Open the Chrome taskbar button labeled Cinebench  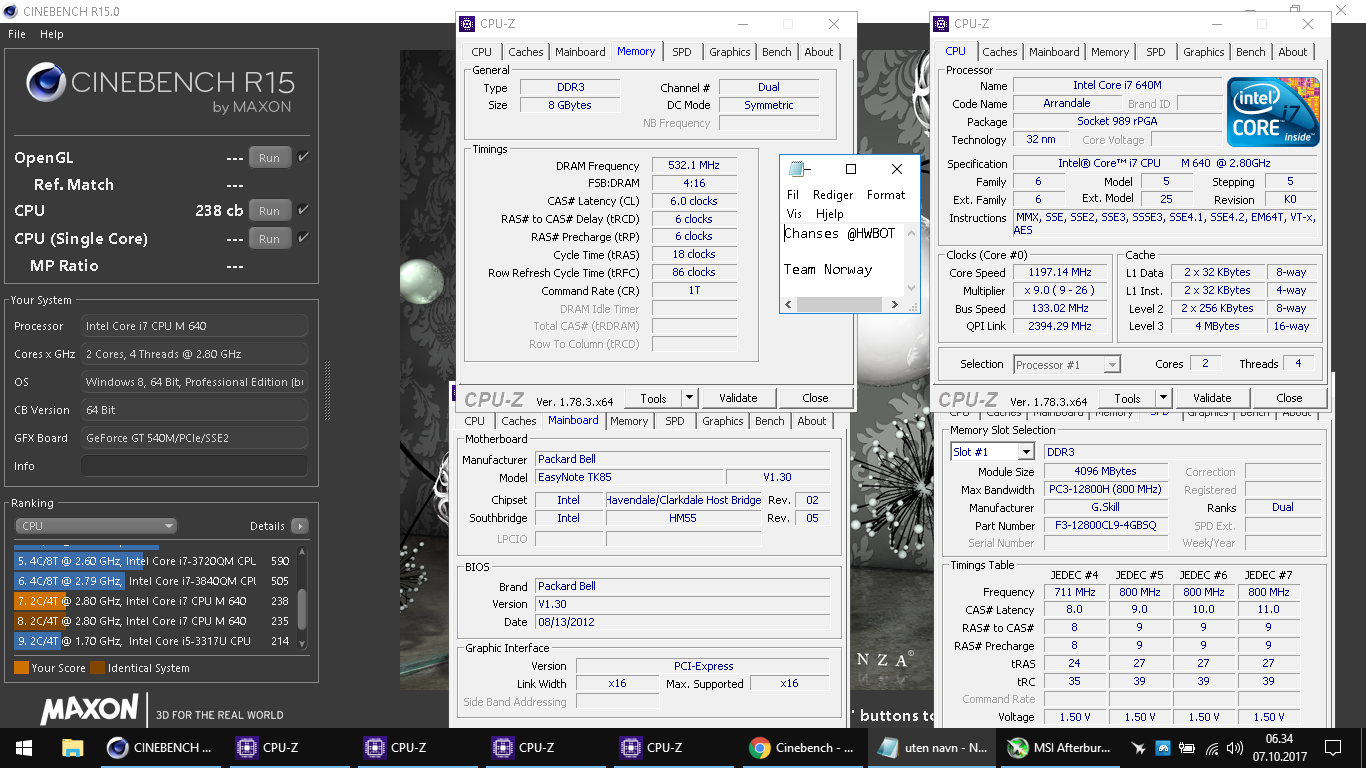click(x=802, y=748)
